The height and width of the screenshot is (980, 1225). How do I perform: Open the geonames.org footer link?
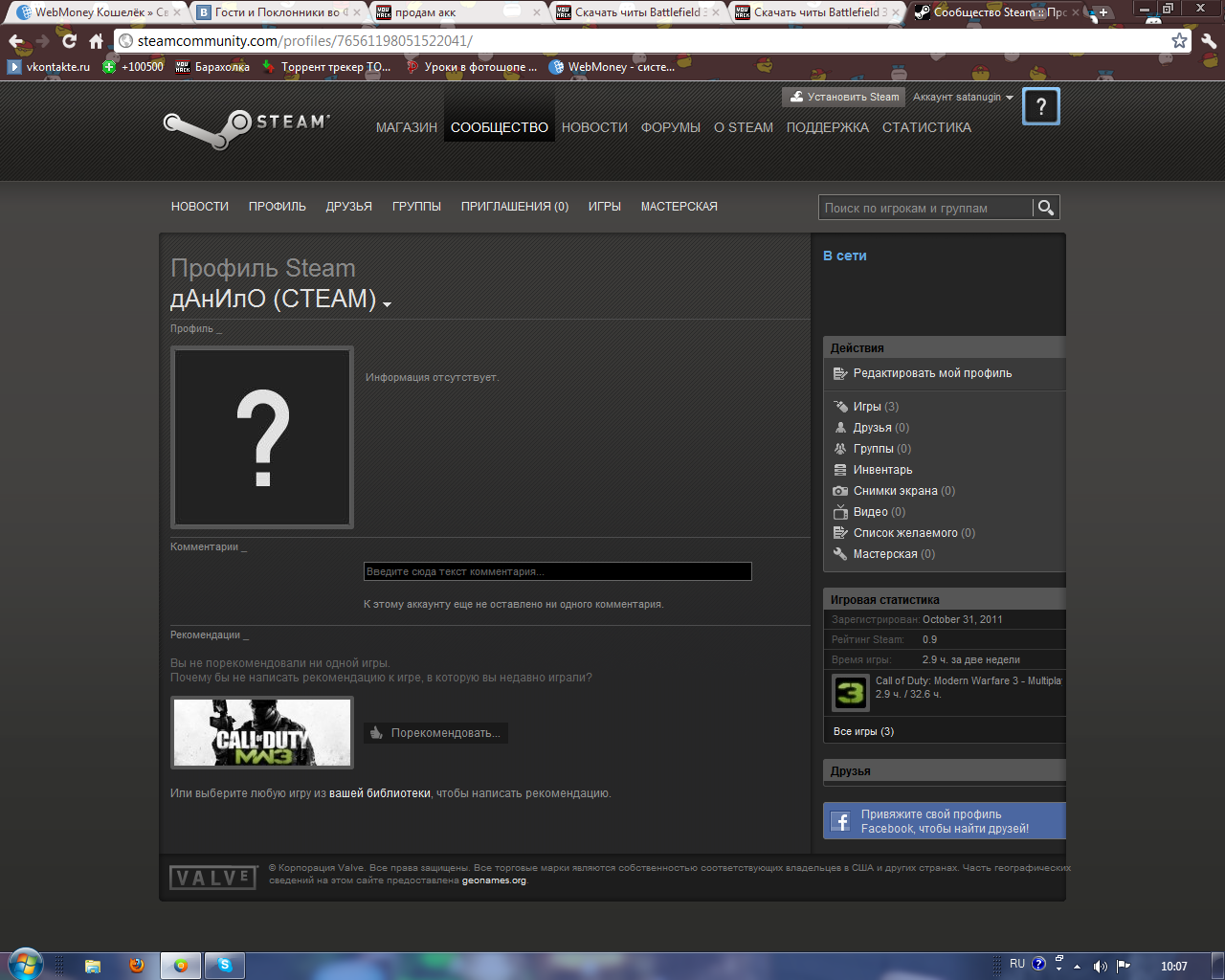(x=494, y=880)
